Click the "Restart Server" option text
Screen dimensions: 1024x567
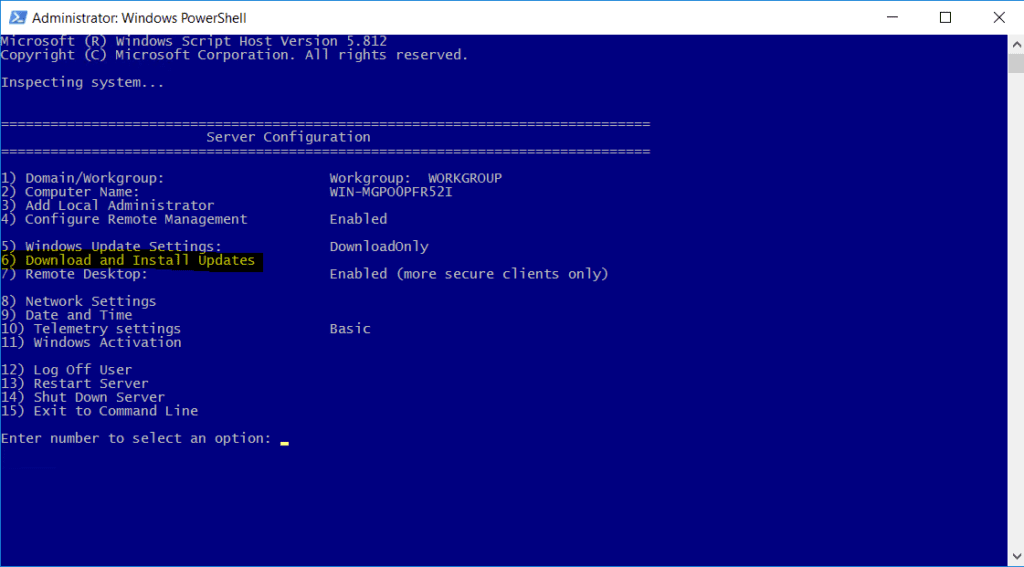click(90, 383)
